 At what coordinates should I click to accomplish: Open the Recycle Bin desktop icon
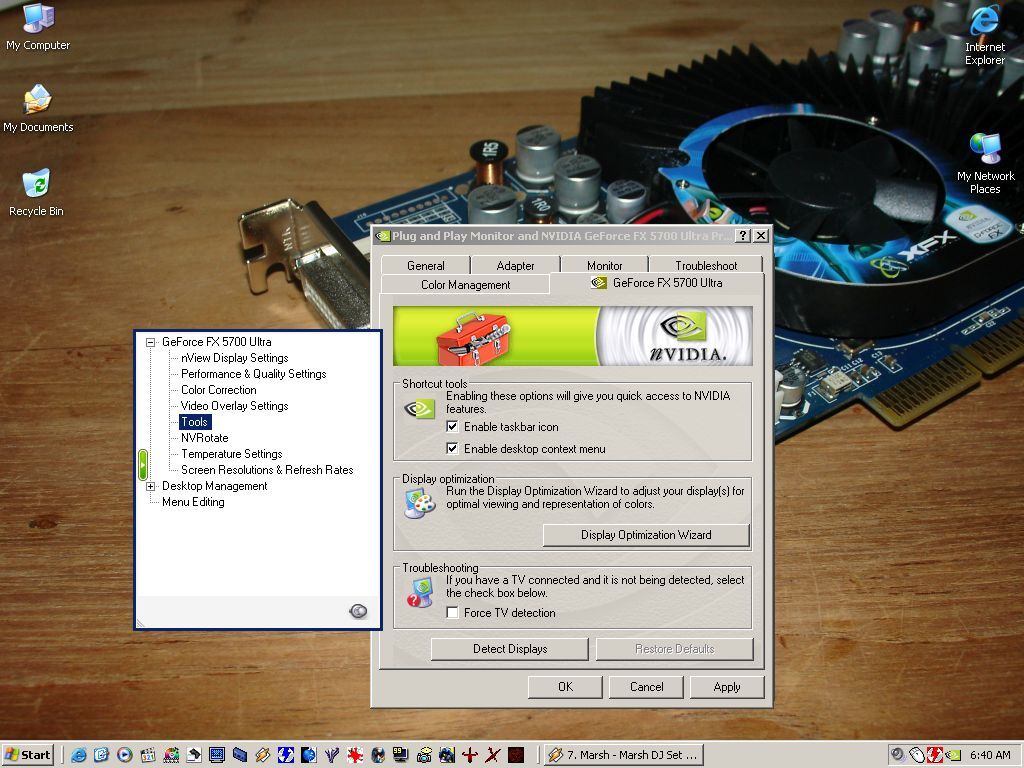(x=37, y=193)
